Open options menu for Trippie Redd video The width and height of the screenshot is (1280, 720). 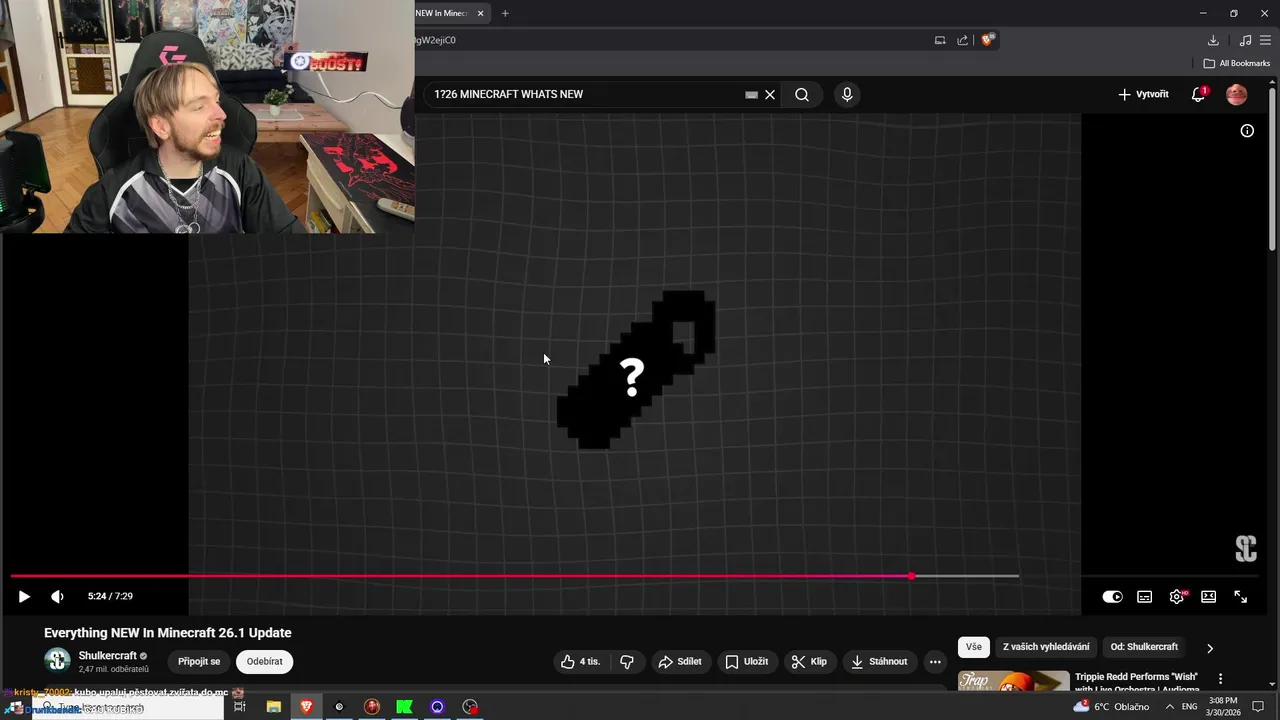coord(1220,679)
